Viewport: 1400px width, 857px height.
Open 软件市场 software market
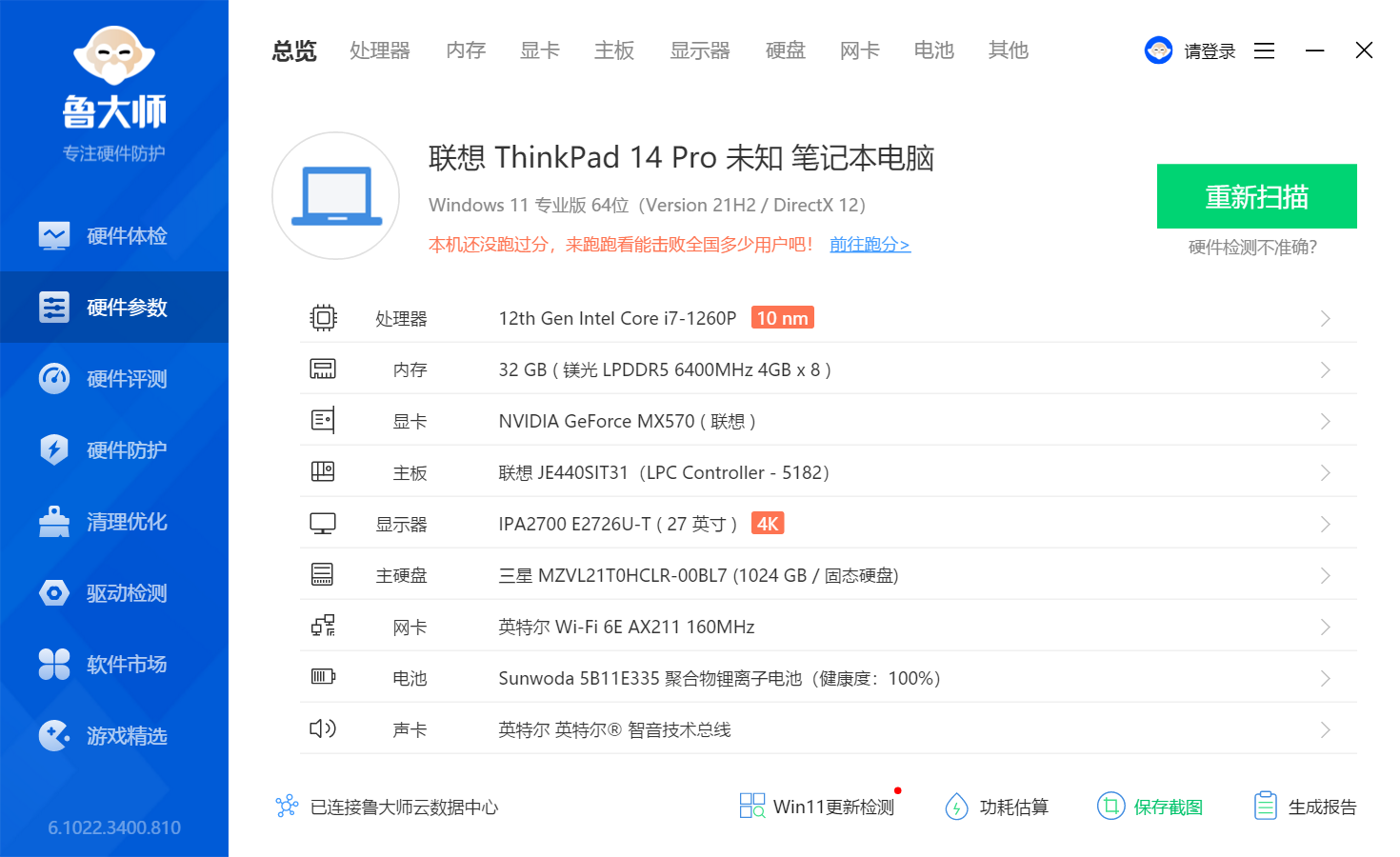[114, 664]
